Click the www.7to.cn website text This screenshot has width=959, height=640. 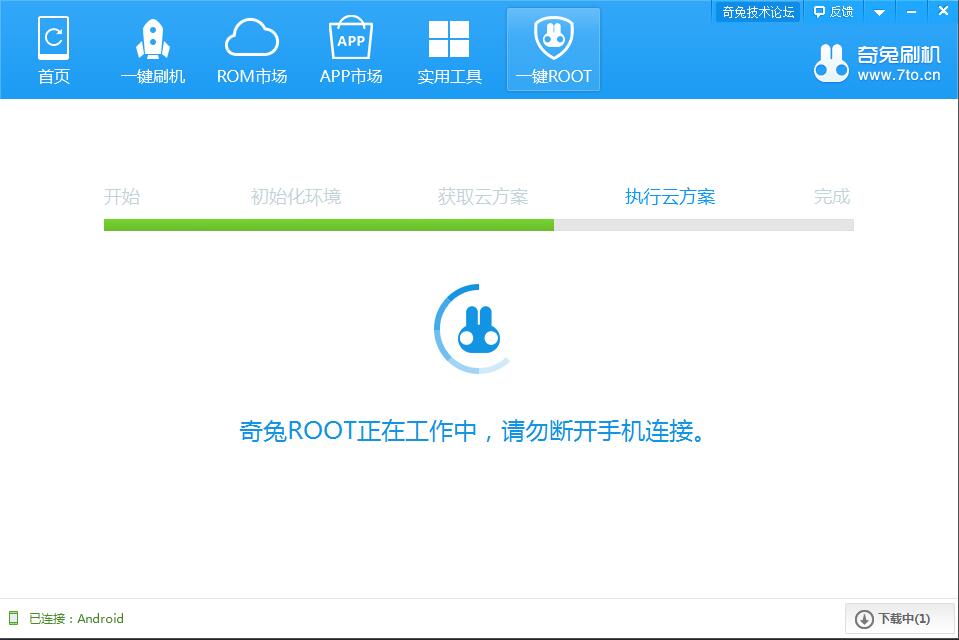pyautogui.click(x=898, y=75)
